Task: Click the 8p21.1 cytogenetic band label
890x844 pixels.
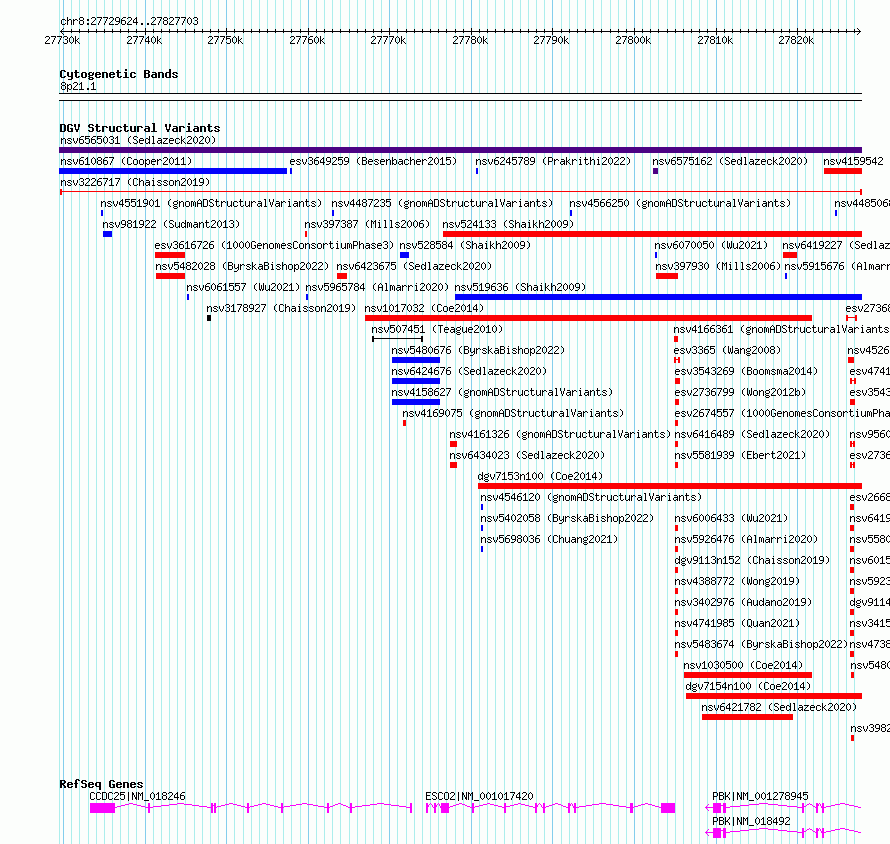Action: 78,86
